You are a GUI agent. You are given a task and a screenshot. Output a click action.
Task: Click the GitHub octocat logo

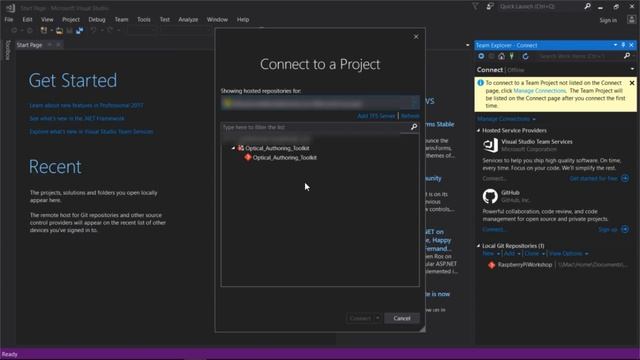pyautogui.click(x=490, y=196)
